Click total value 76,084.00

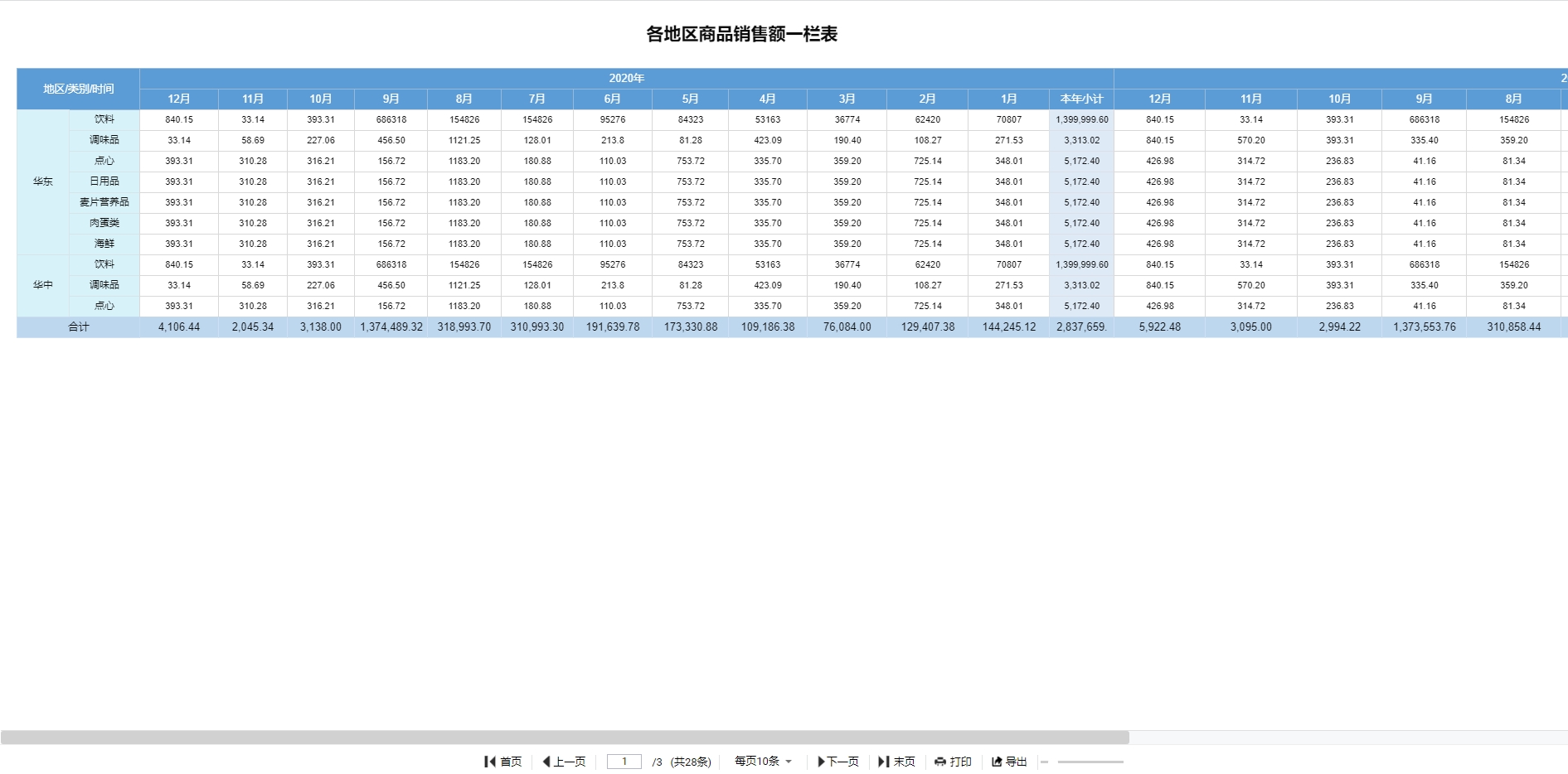coord(847,327)
